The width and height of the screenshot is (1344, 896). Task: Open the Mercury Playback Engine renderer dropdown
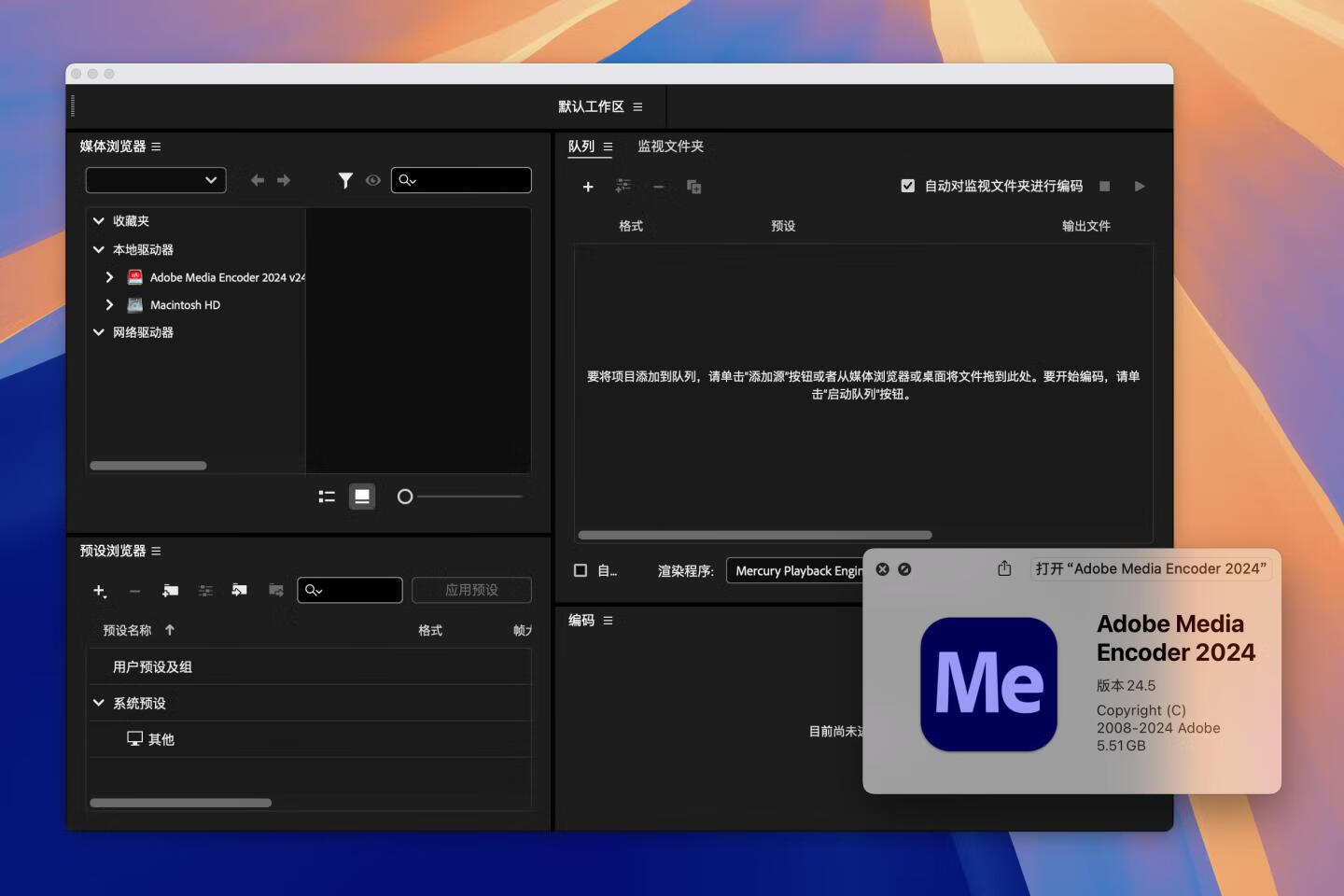pyautogui.click(x=795, y=570)
